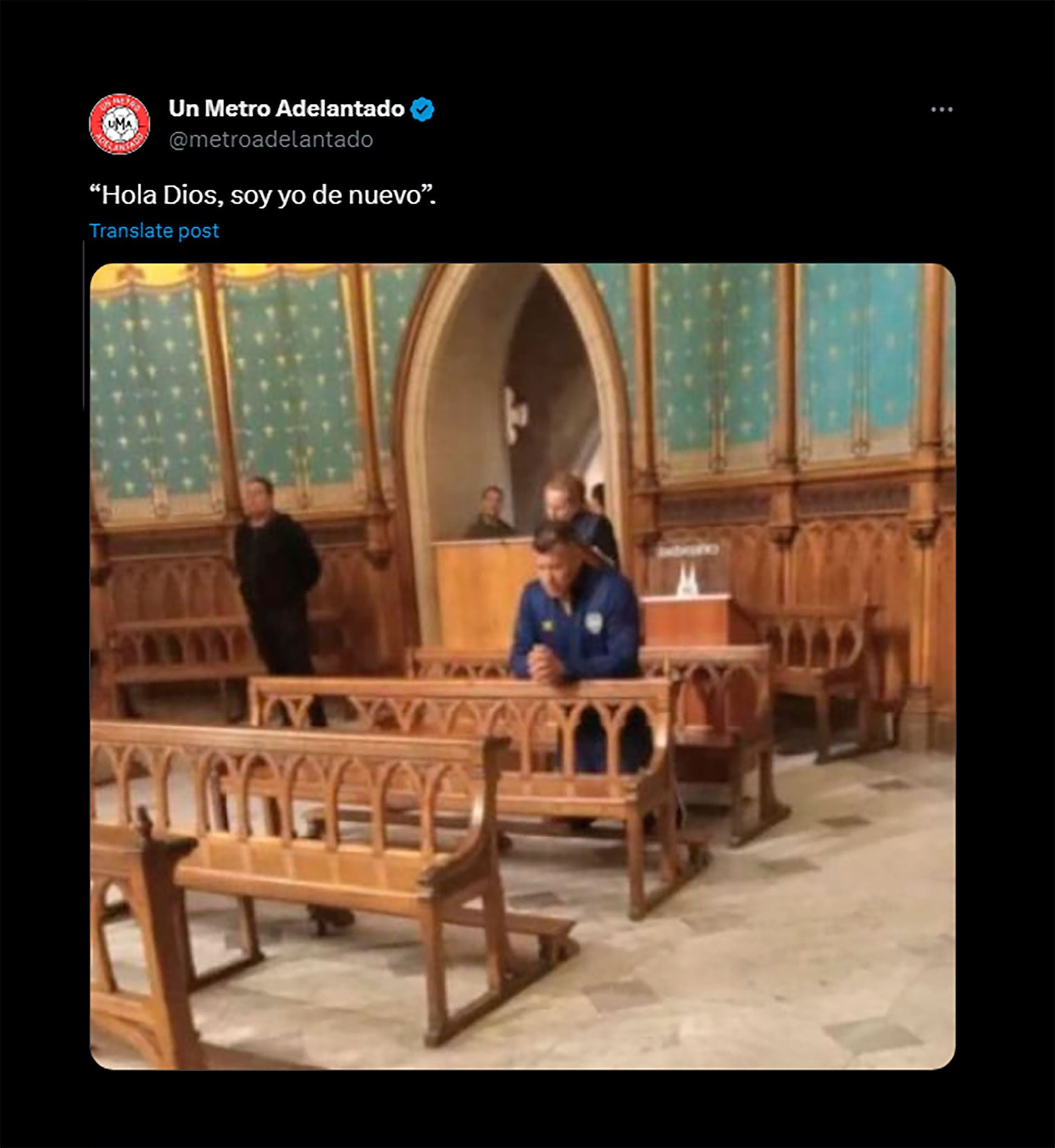Open the @metroadelantado handle link

click(x=270, y=140)
